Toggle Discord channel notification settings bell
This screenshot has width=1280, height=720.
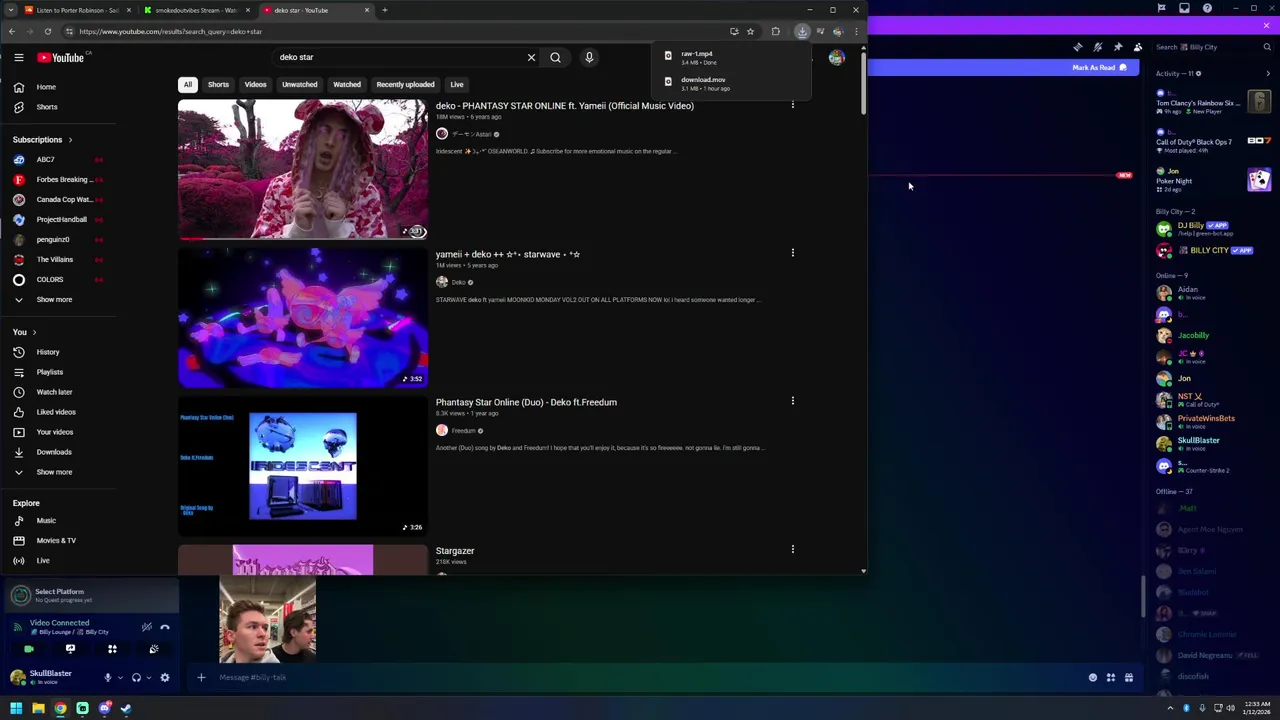click(1098, 47)
